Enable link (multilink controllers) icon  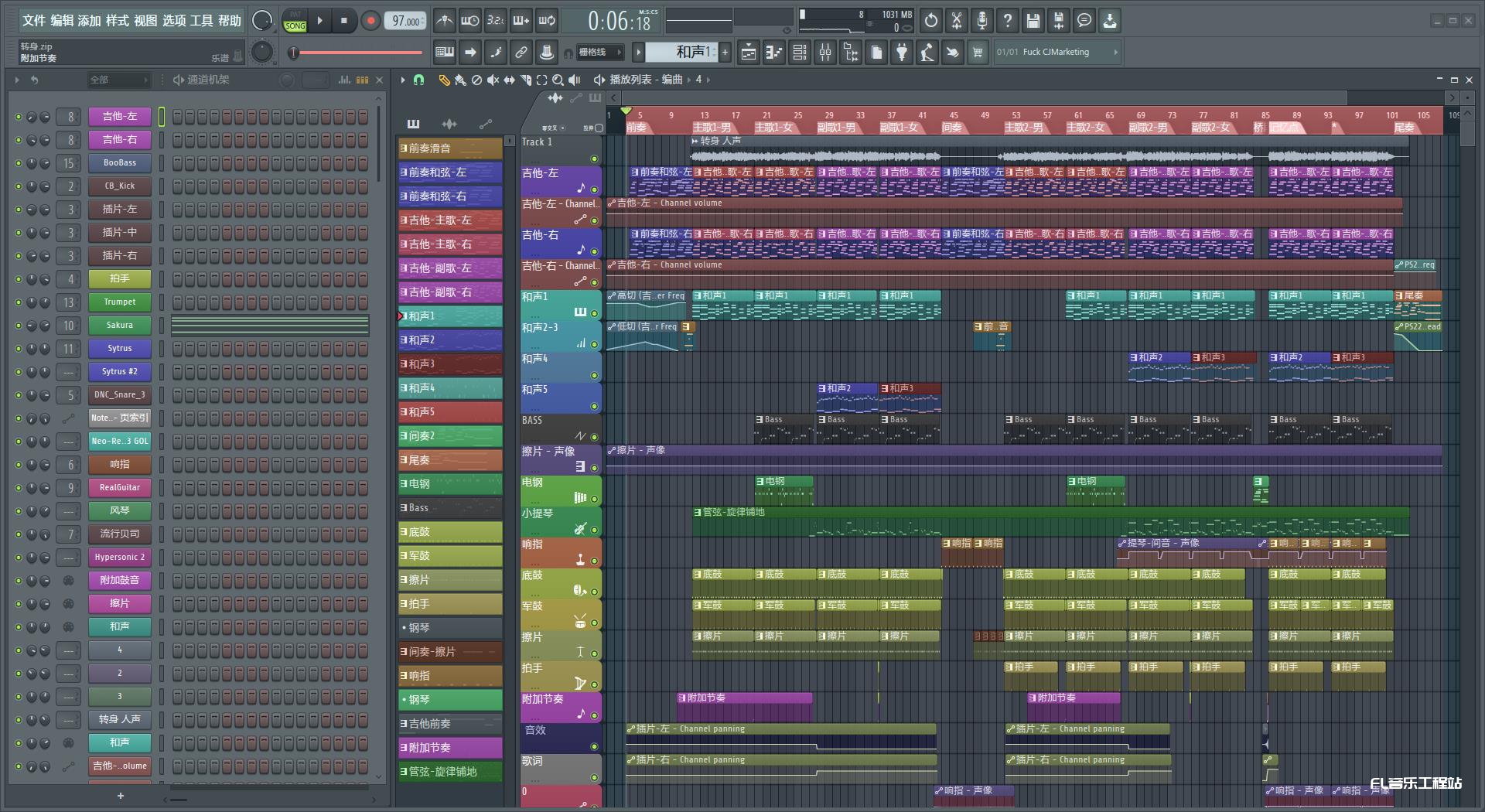point(521,52)
